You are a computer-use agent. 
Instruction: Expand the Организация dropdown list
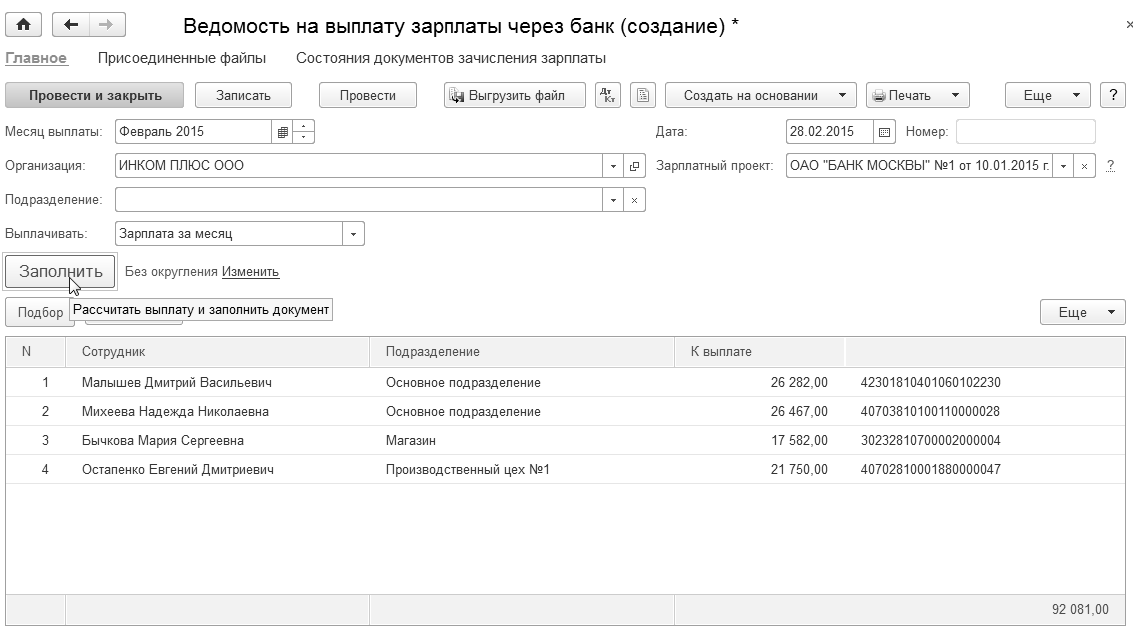pyautogui.click(x=613, y=166)
